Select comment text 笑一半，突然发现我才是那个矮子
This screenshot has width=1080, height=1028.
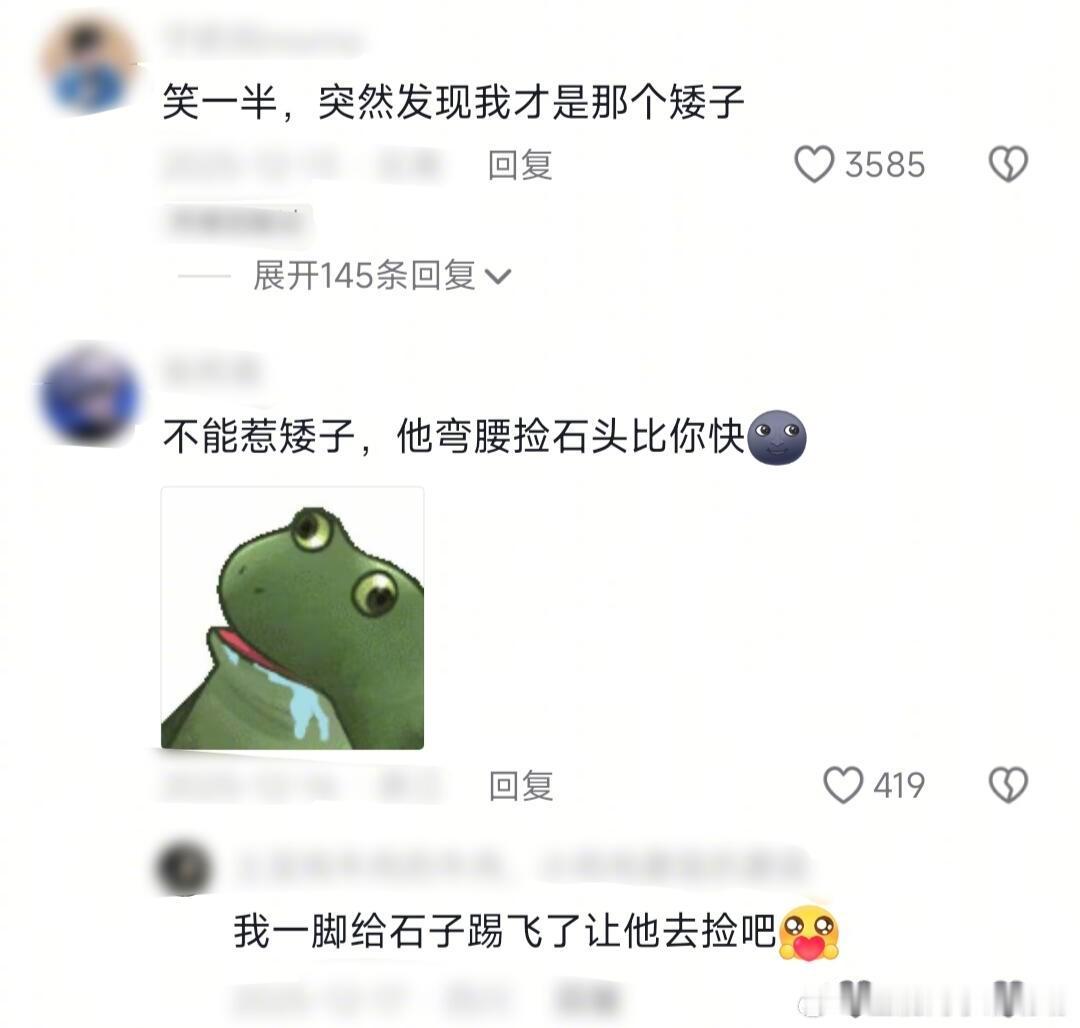tap(454, 103)
